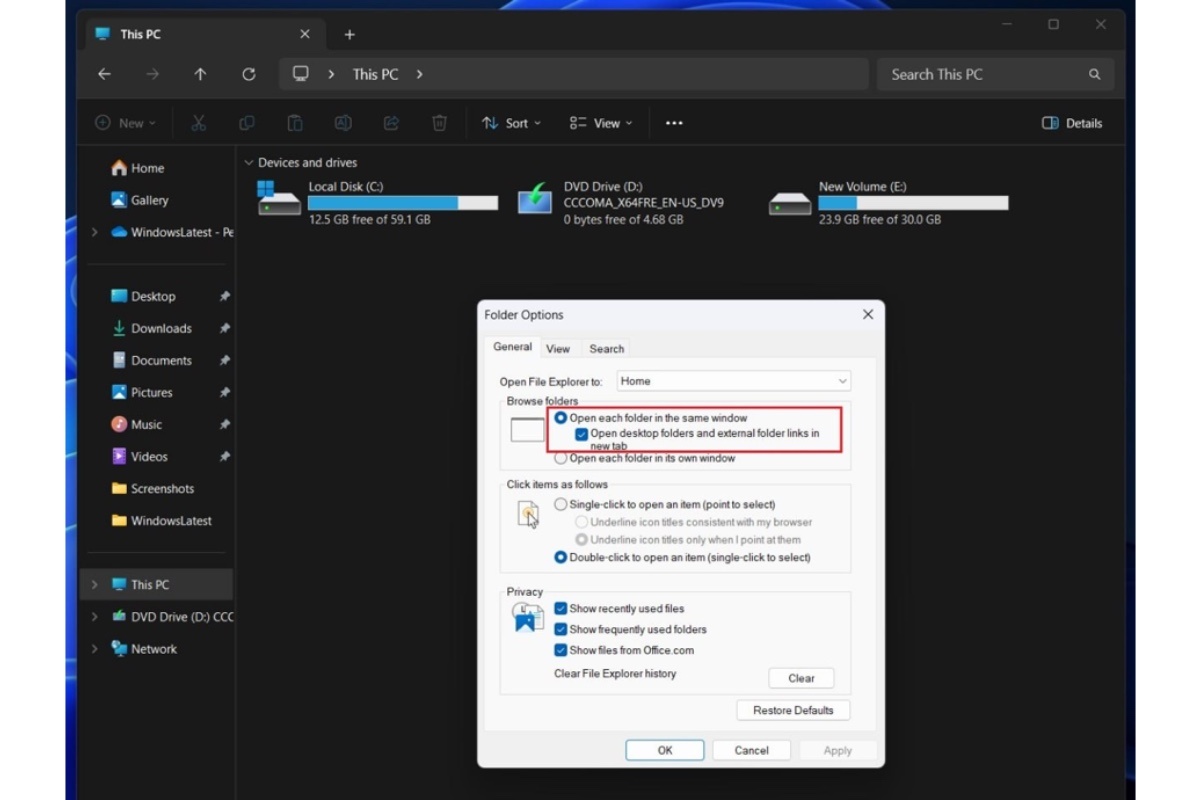The width and height of the screenshot is (1200, 800).
Task: Close the Folder Options dialog
Action: 868,314
